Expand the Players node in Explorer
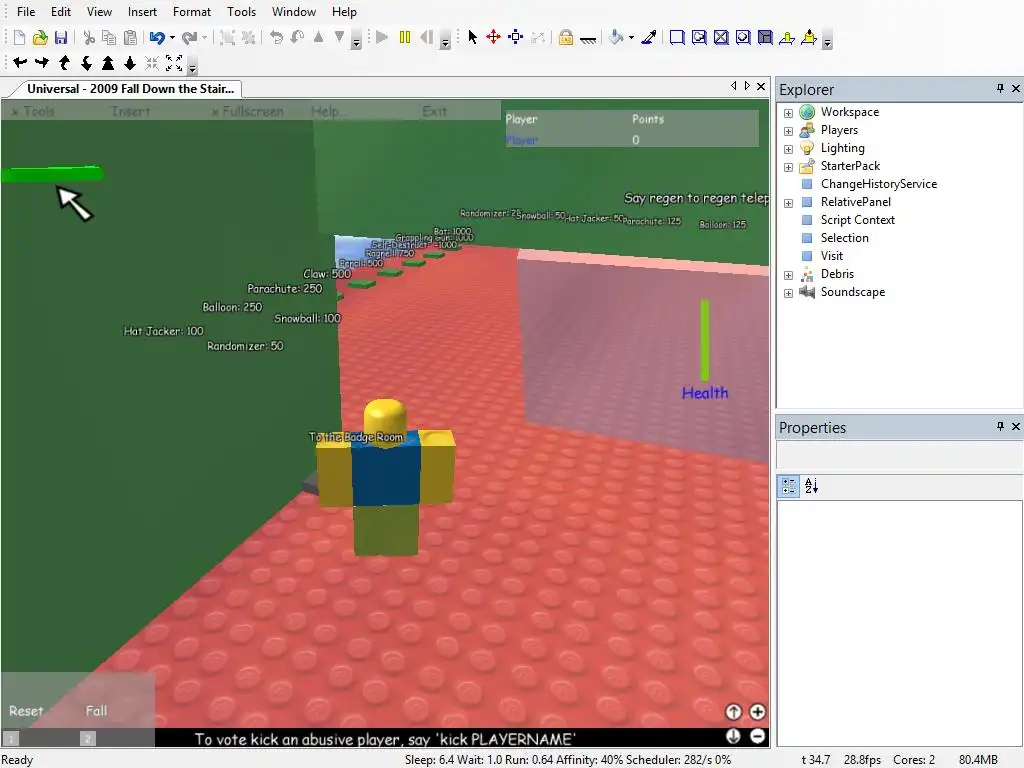 tap(788, 131)
